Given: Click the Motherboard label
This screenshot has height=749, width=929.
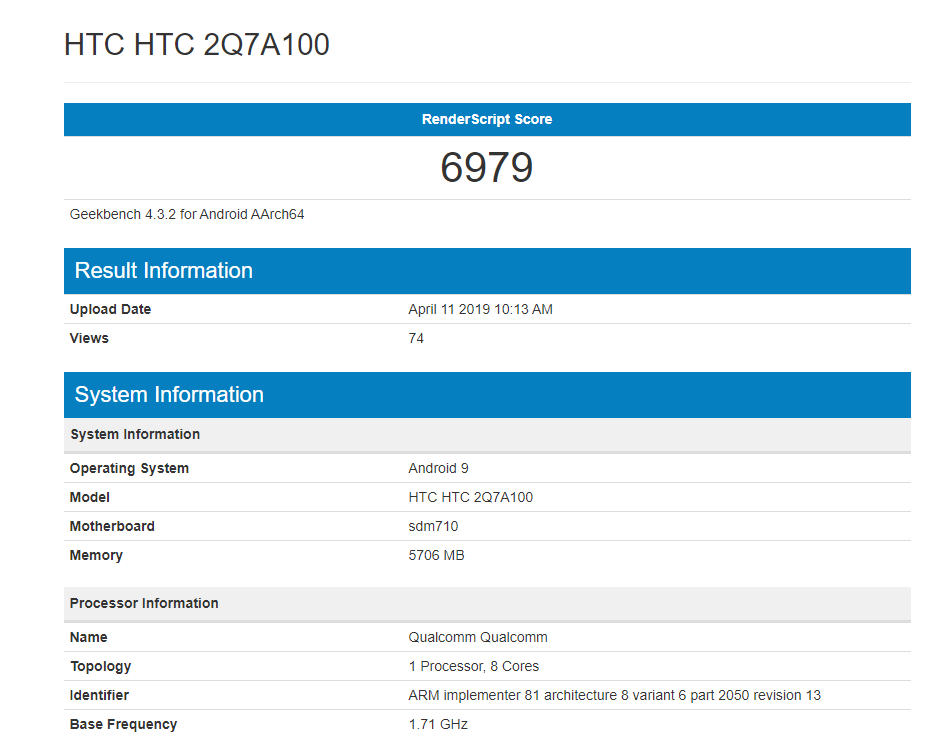Looking at the screenshot, I should pyautogui.click(x=112, y=526).
